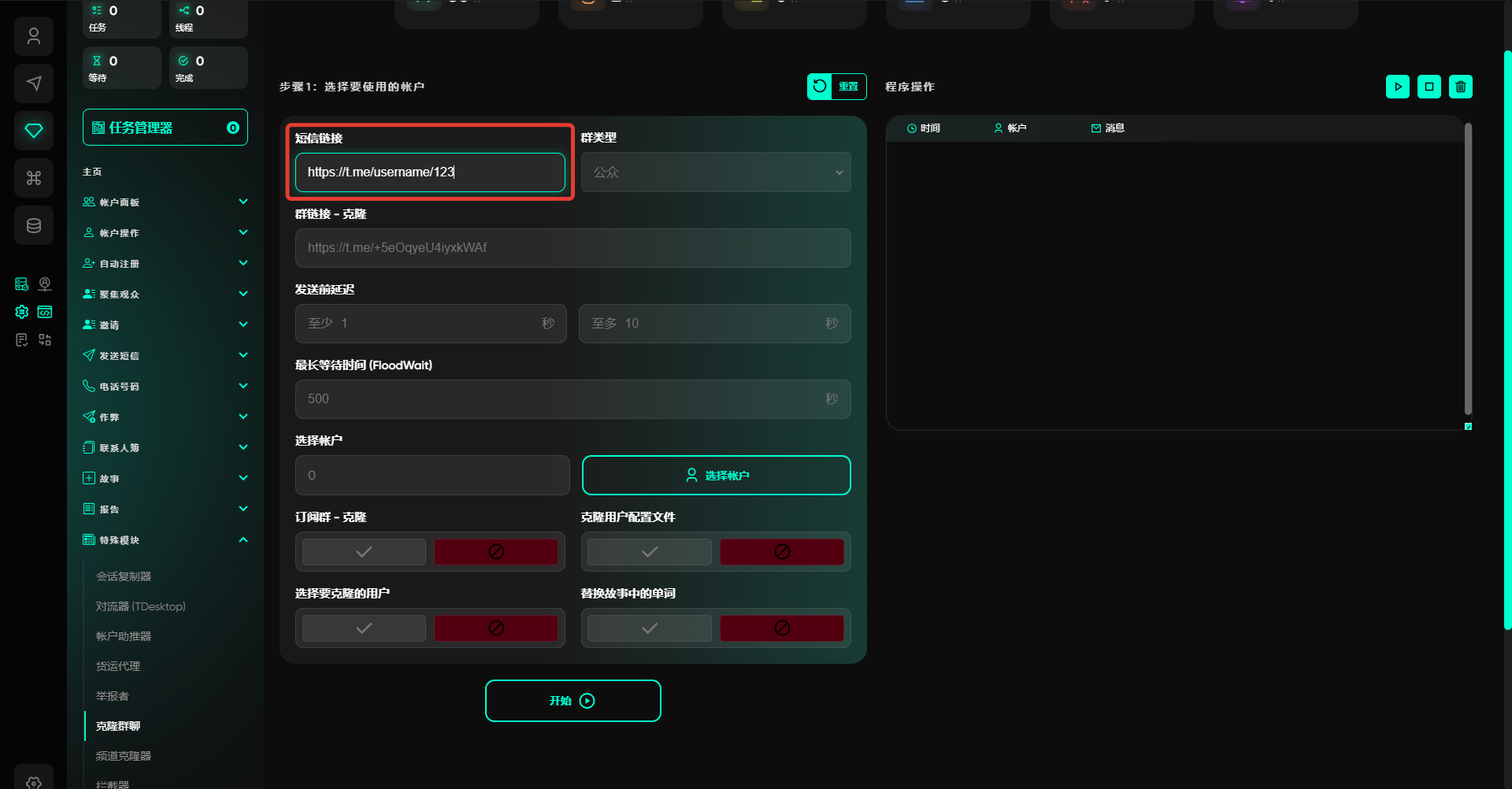This screenshot has height=789, width=1512.
Task: Click the 选择帐户 button
Action: click(x=716, y=476)
